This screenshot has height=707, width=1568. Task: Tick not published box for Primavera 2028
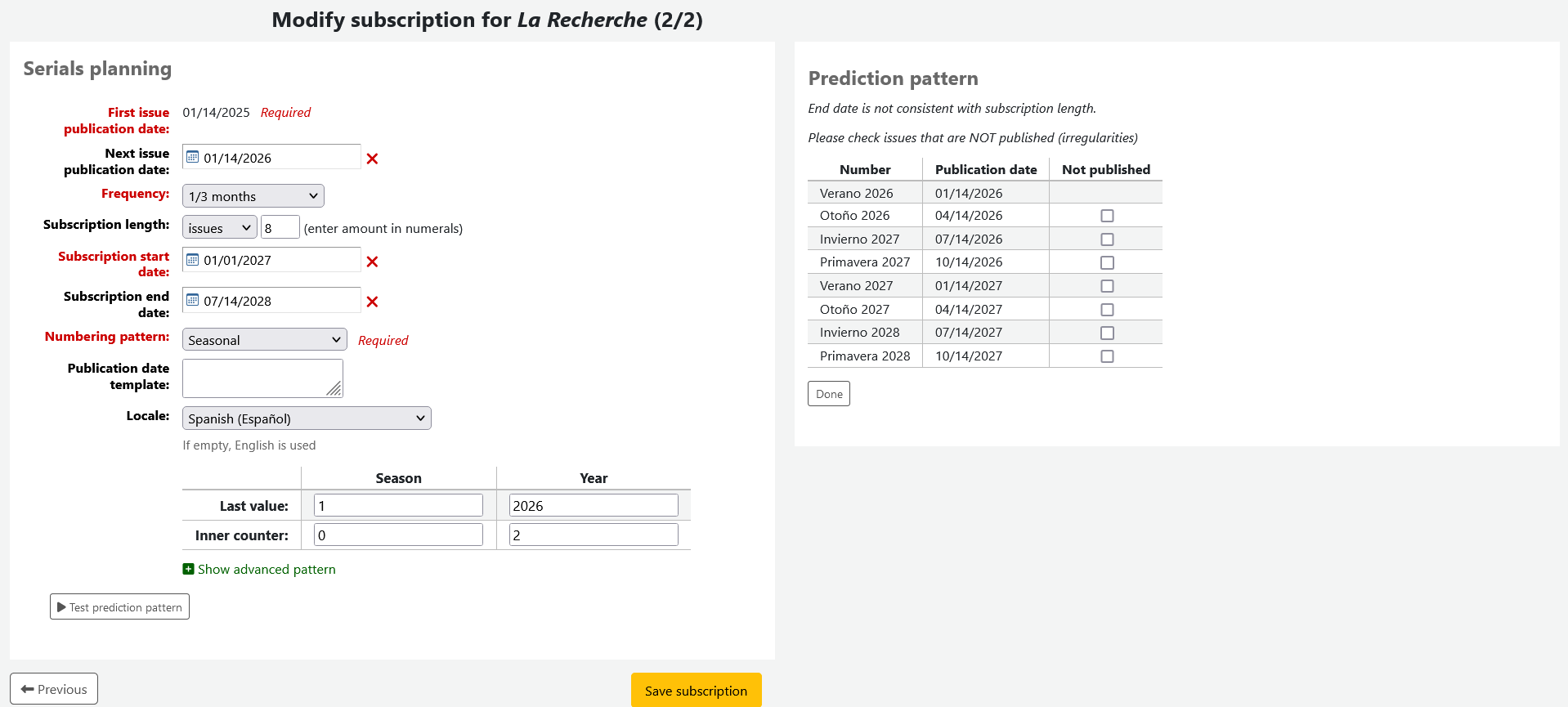point(1107,356)
